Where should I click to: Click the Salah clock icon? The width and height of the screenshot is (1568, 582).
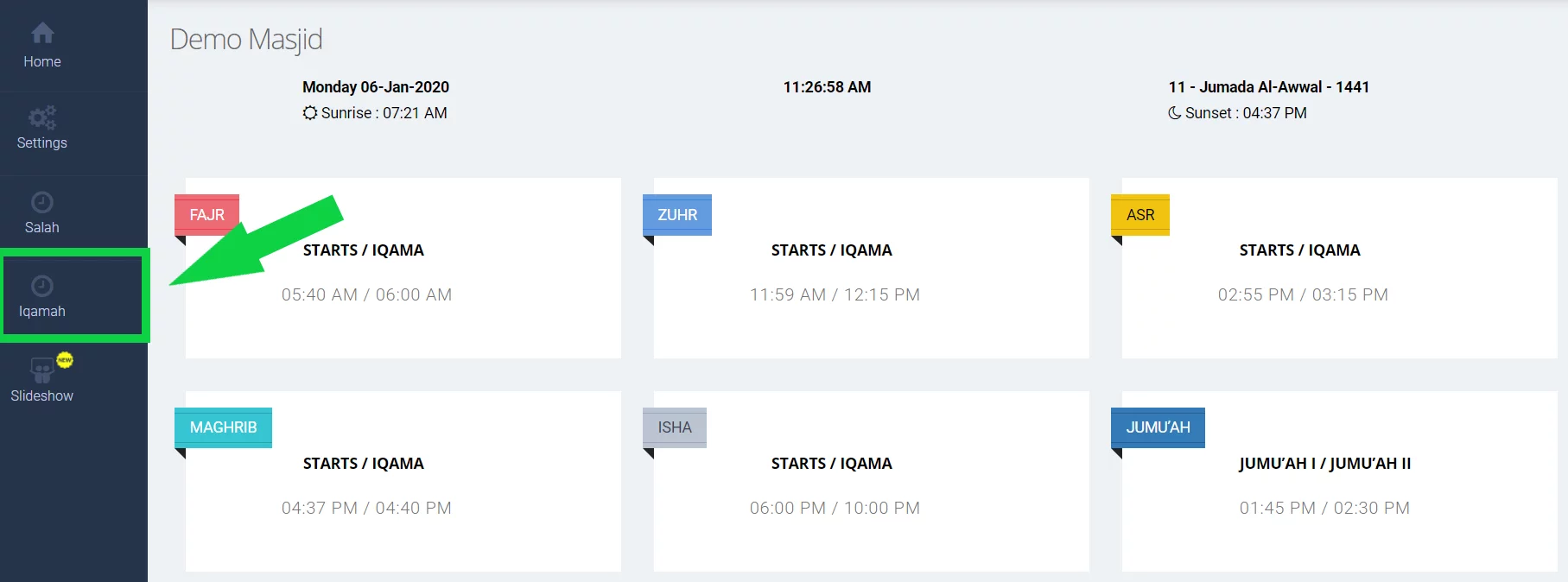[x=42, y=202]
